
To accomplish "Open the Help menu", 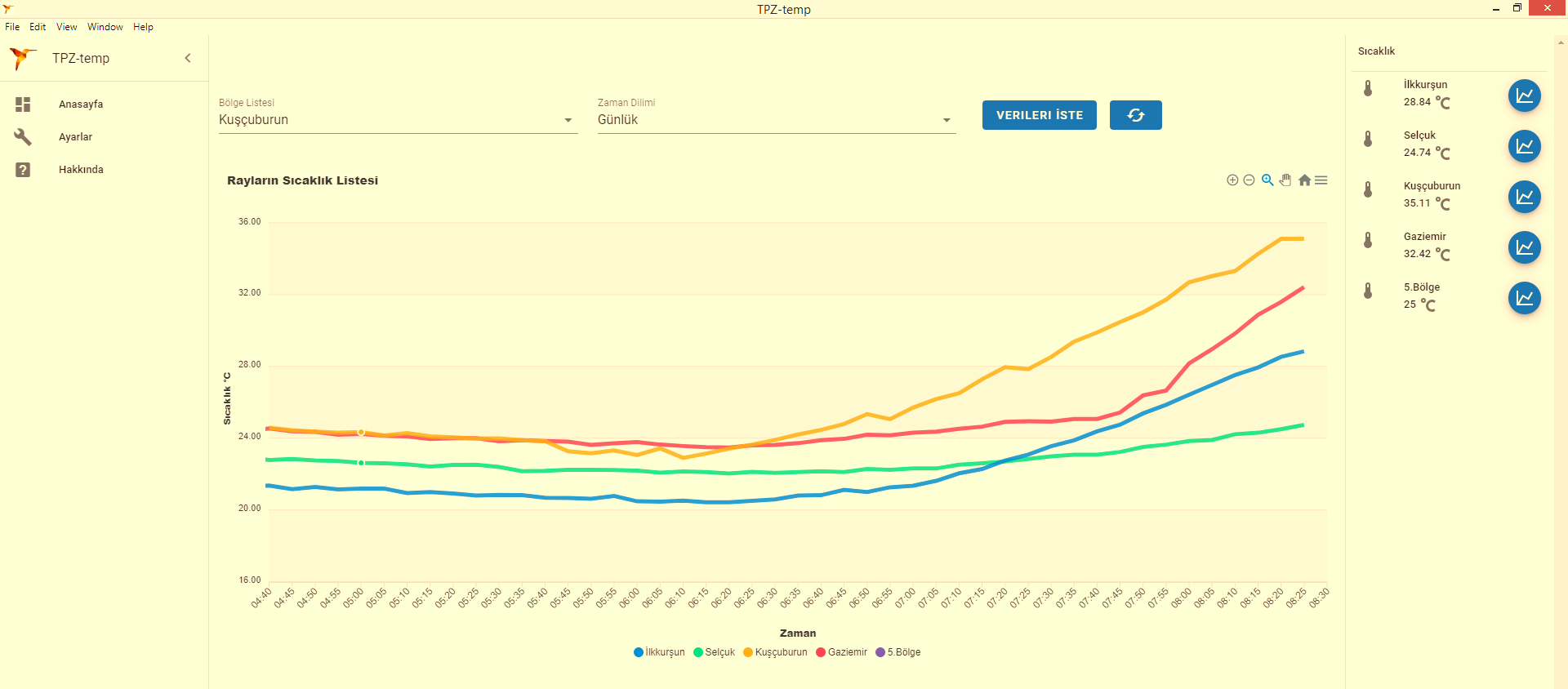I will [144, 27].
